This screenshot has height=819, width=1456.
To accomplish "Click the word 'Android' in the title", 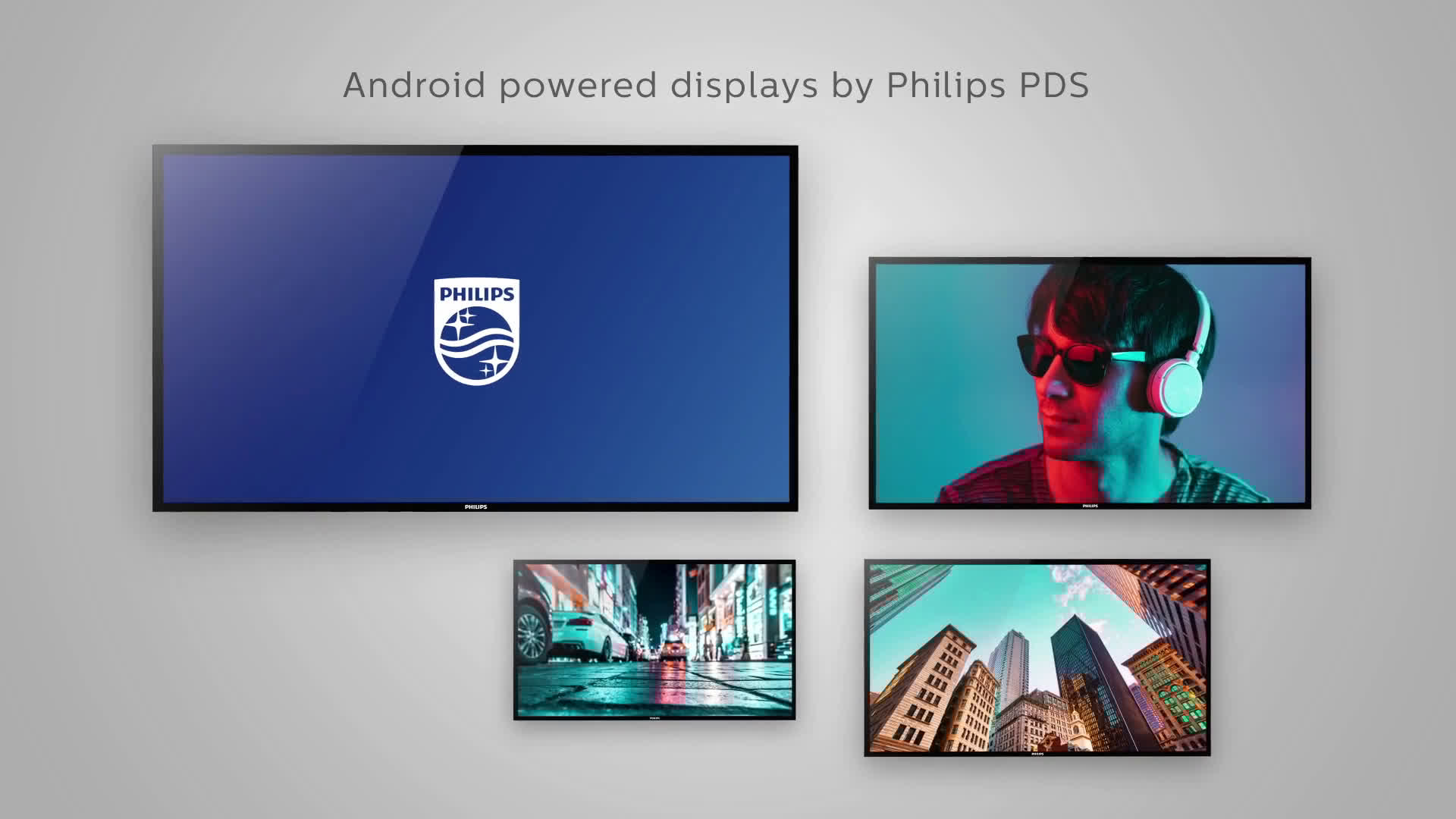I will (x=413, y=86).
